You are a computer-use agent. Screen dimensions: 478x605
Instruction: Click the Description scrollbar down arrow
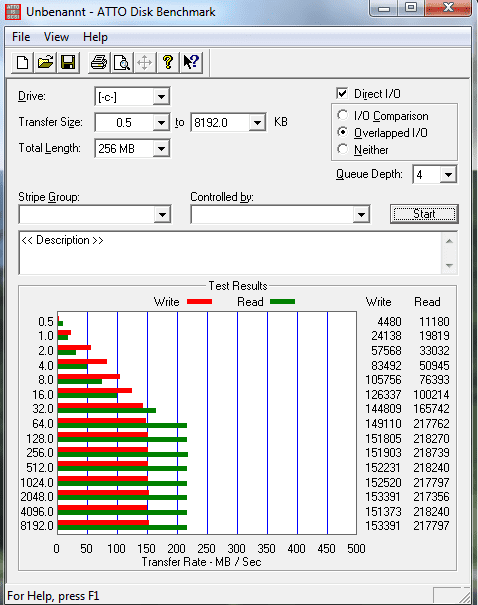(449, 265)
